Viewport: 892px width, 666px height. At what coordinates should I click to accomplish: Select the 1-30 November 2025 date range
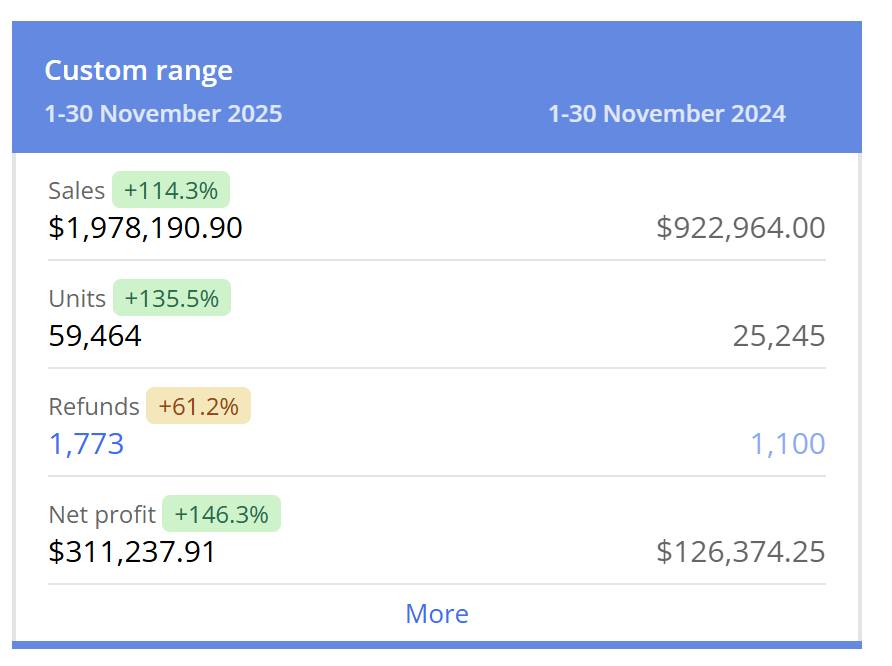[163, 114]
